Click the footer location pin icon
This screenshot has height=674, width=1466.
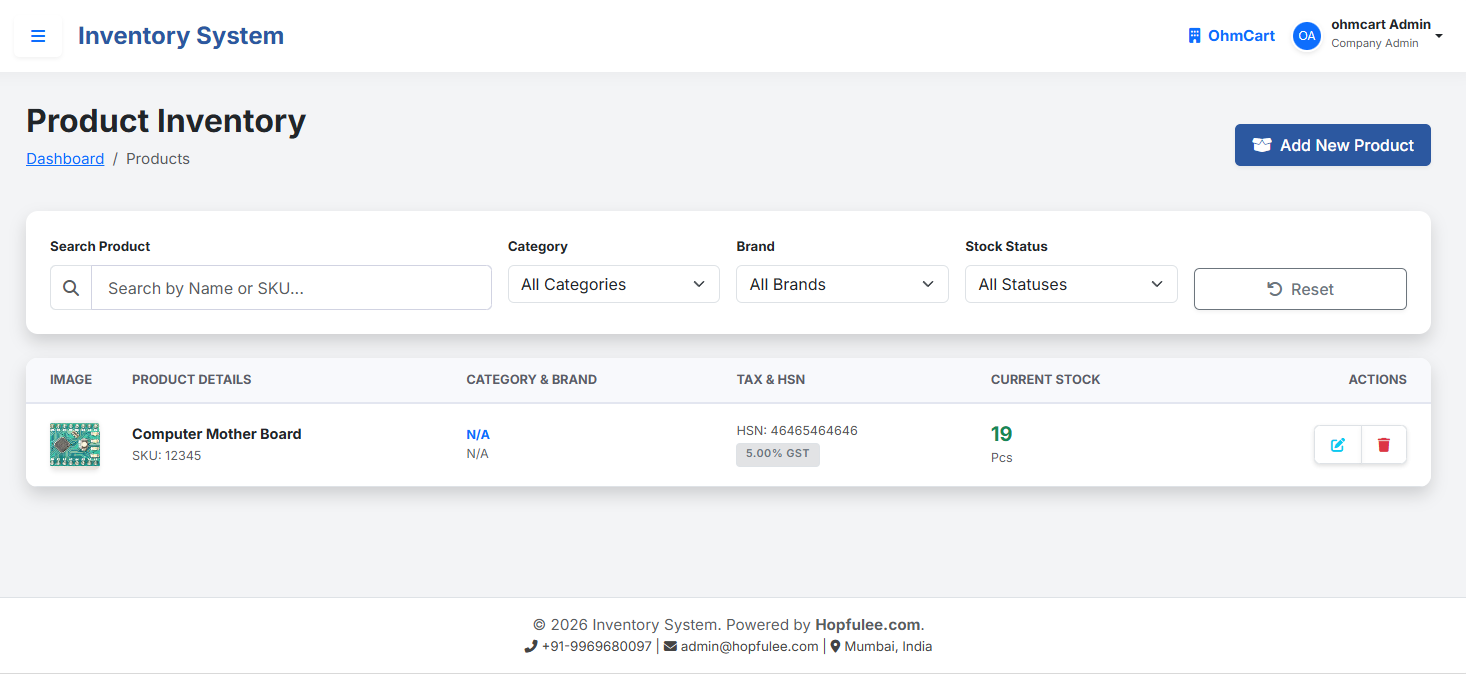[835, 647]
